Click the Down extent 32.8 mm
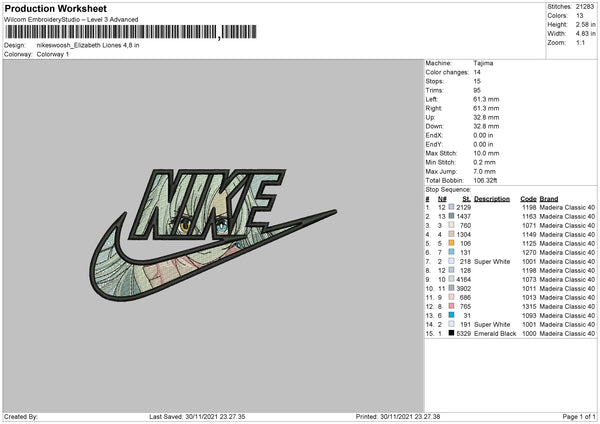This screenshot has height=424, width=600. pos(486,126)
